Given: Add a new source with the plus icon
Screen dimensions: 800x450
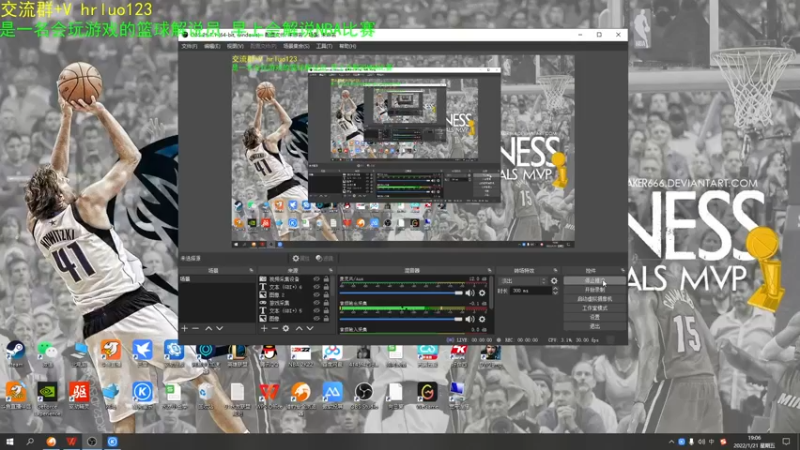Looking at the screenshot, I should (x=264, y=329).
